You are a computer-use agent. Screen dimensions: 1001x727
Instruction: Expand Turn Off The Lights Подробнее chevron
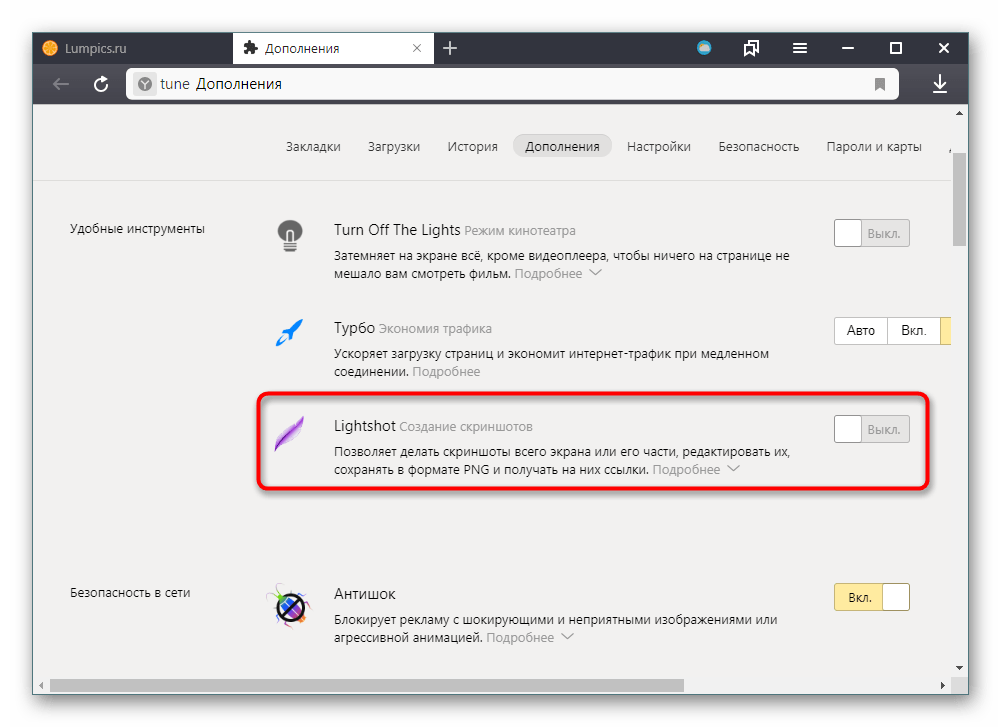click(595, 272)
